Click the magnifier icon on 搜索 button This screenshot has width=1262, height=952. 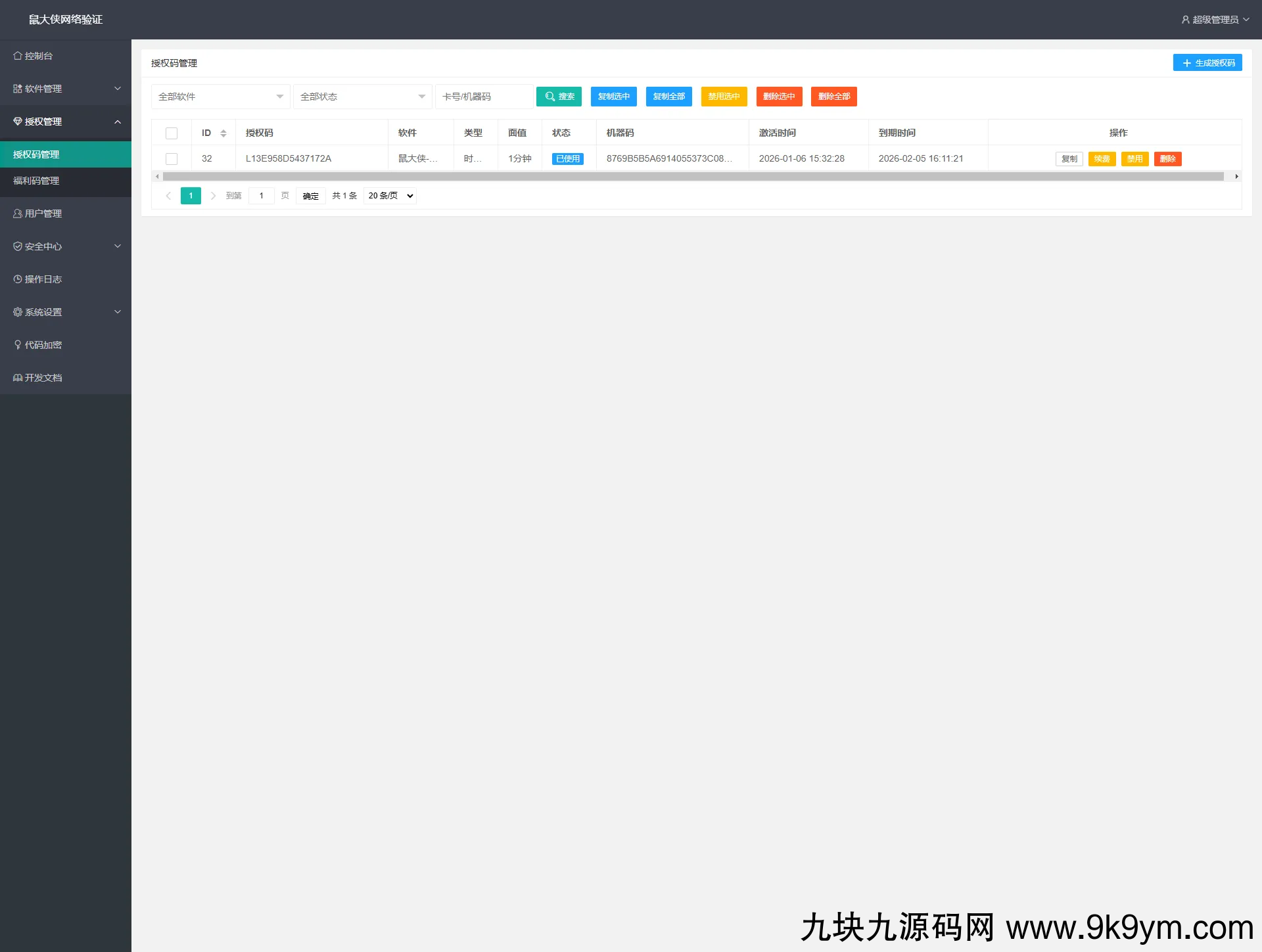point(549,97)
